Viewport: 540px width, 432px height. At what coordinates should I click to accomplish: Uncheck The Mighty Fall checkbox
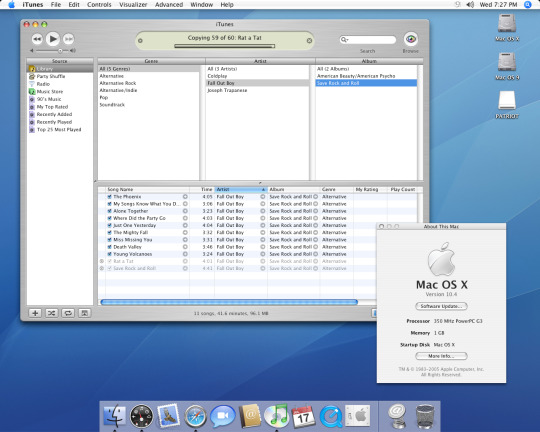pos(110,233)
